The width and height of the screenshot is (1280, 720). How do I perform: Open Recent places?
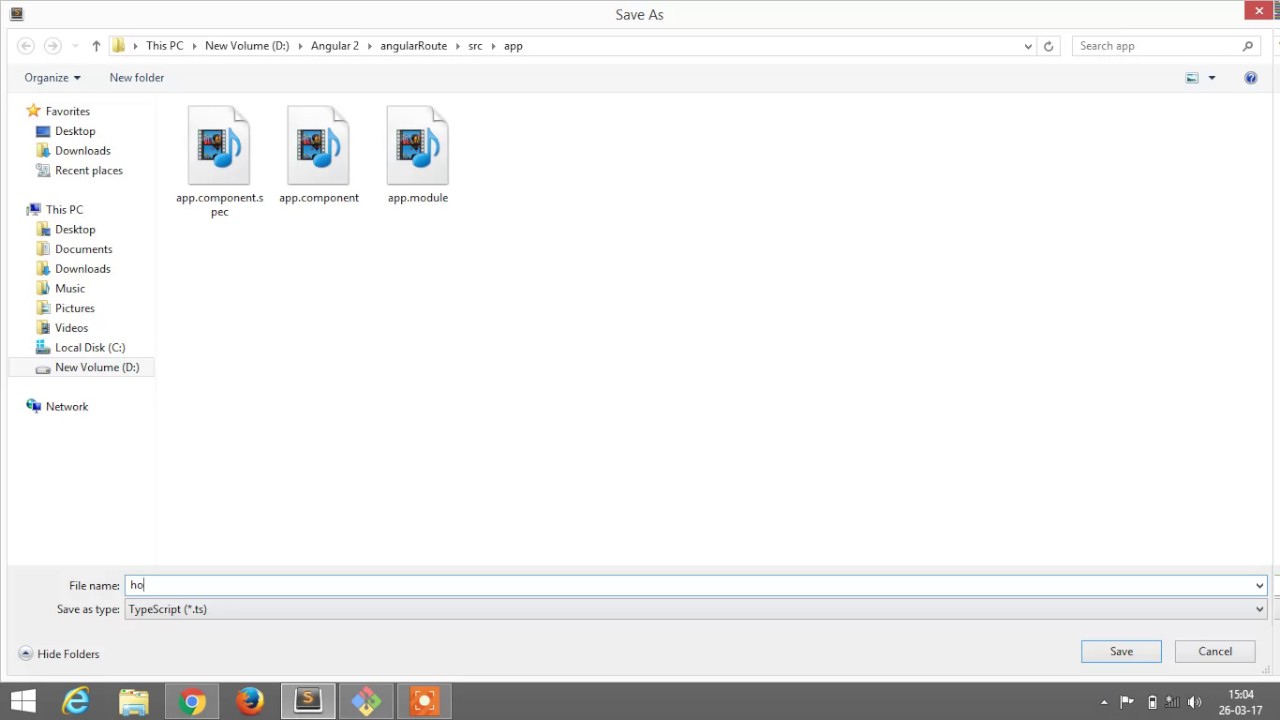(x=89, y=171)
